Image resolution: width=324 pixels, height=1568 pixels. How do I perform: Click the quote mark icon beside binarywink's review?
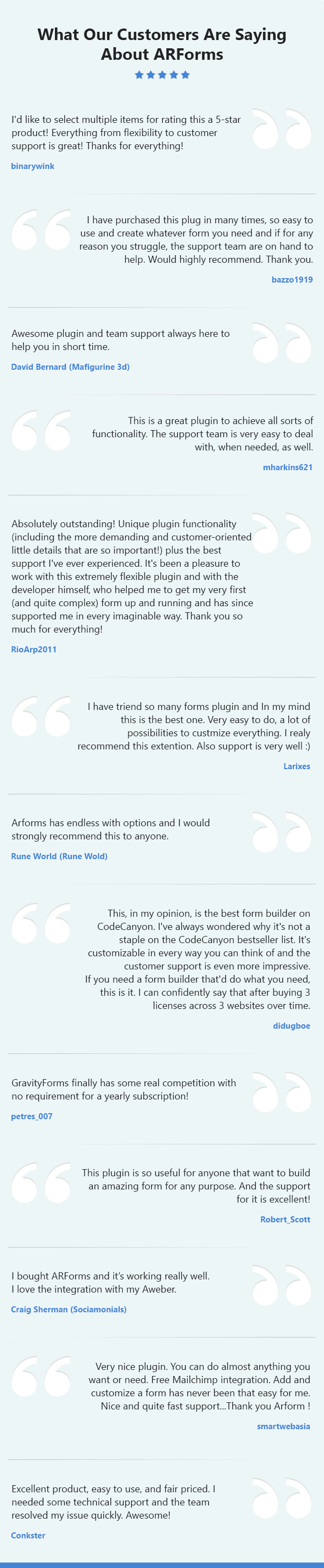[282, 128]
